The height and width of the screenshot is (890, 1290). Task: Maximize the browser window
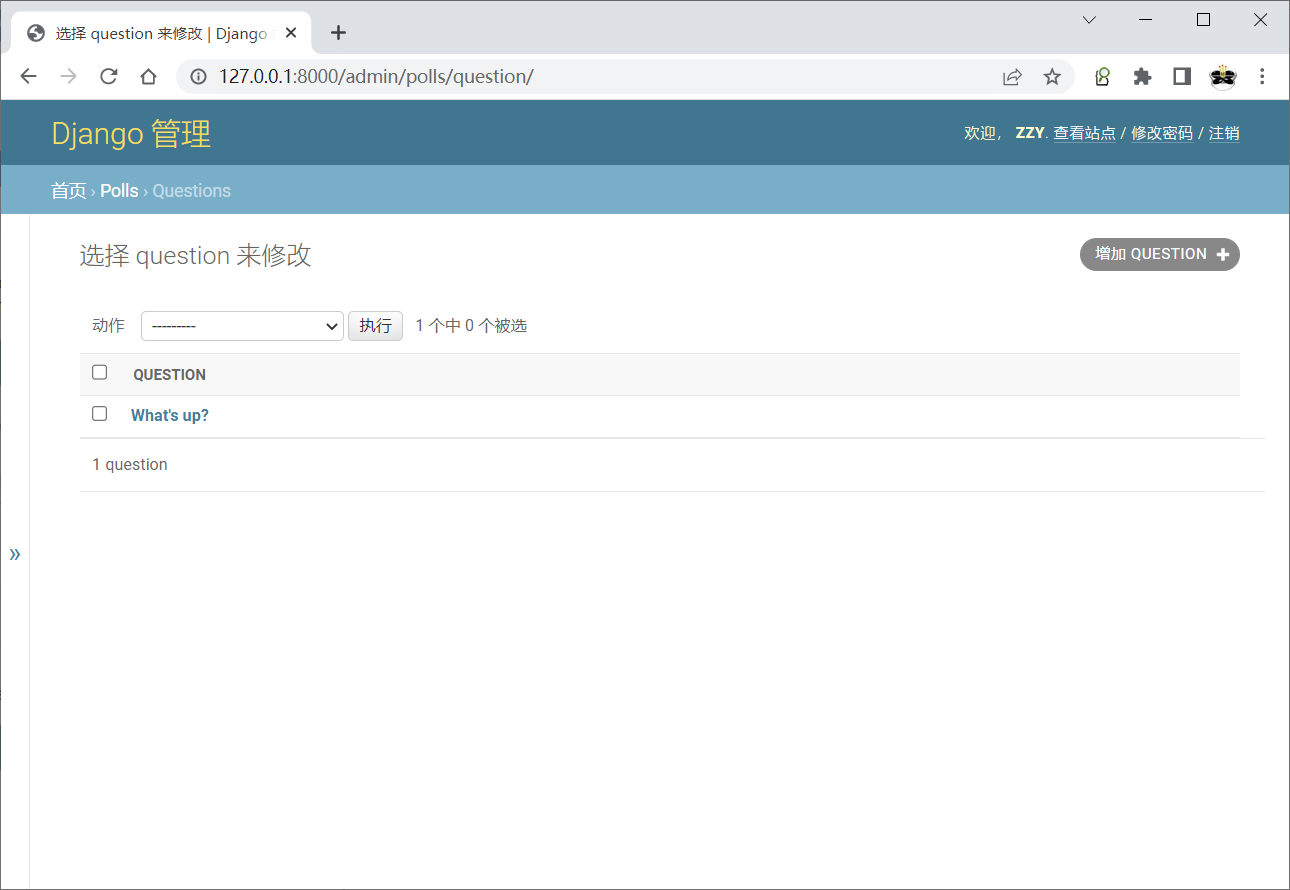tap(1204, 20)
